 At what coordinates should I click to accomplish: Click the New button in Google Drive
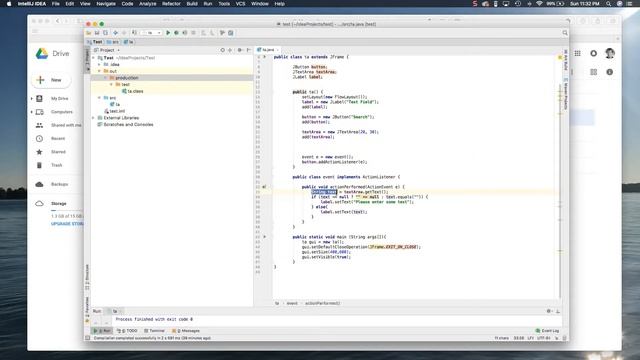click(51, 80)
